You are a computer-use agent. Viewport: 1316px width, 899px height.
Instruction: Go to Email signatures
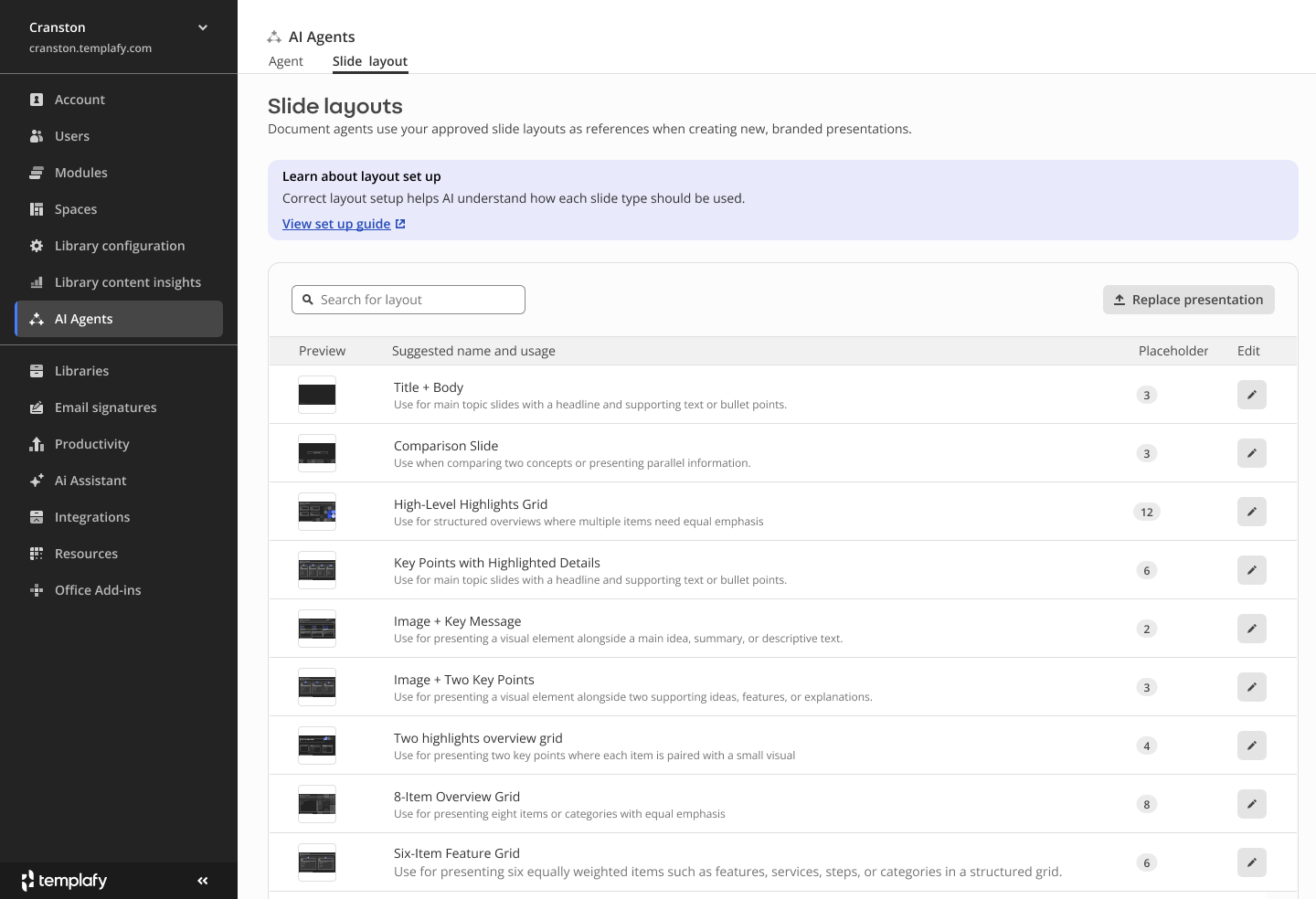point(119,407)
